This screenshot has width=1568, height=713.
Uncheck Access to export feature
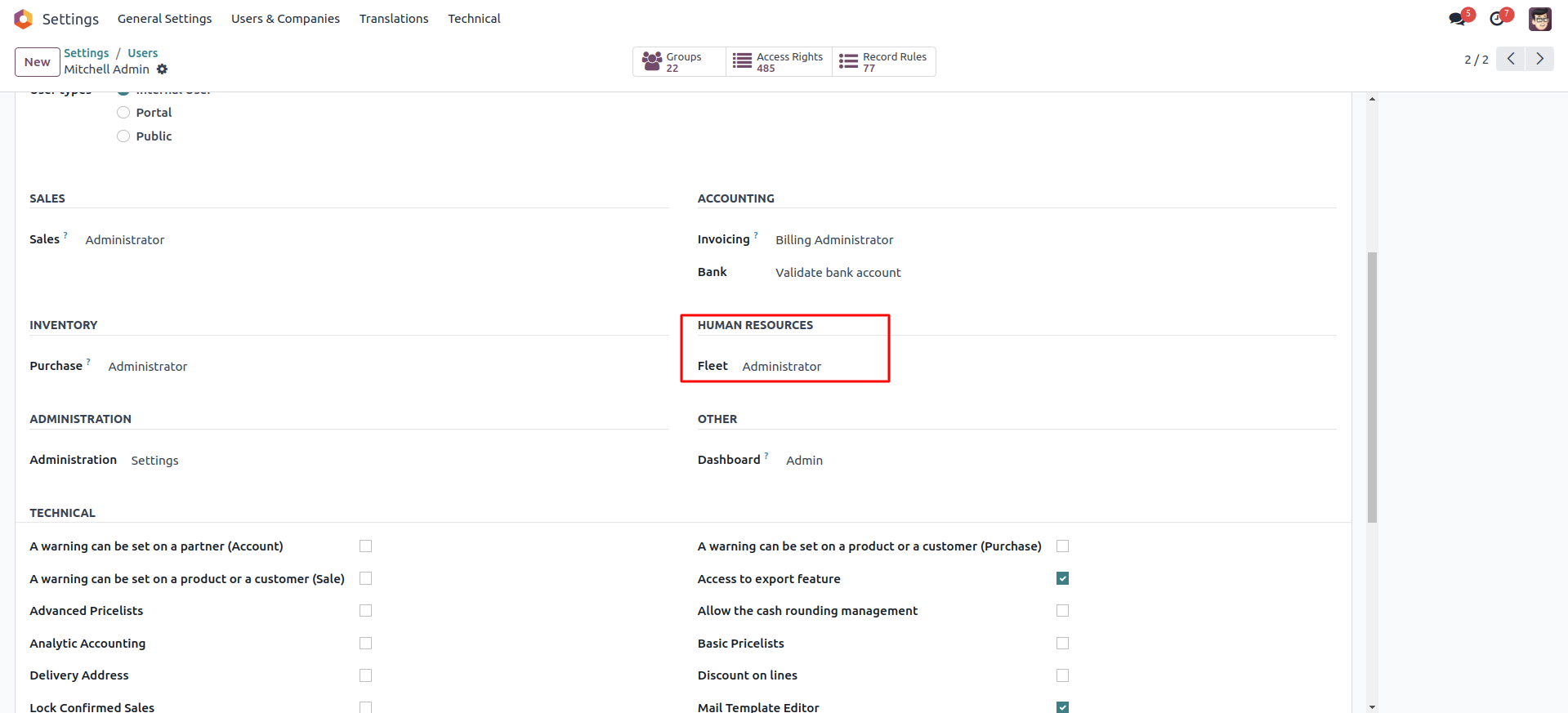[x=1062, y=578]
